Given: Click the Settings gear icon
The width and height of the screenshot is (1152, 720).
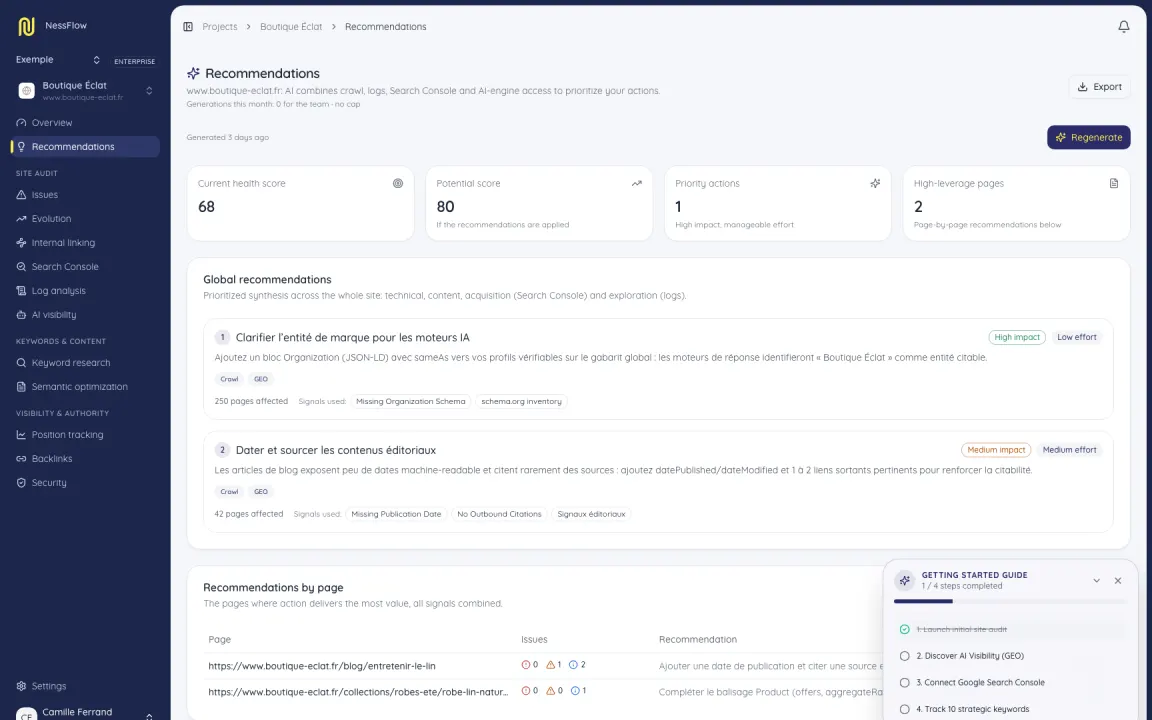Looking at the screenshot, I should pyautogui.click(x=21, y=686).
